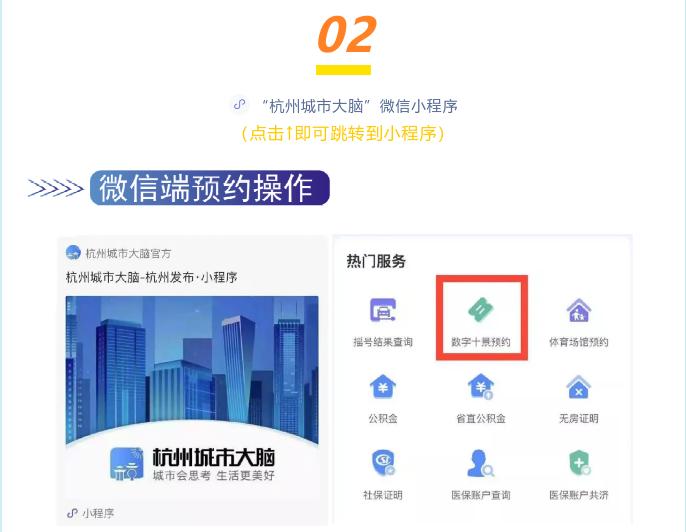The height and width of the screenshot is (532, 686).
Task: Click the mini program link icon beside 杭州城市大脑
Action: click(239, 105)
